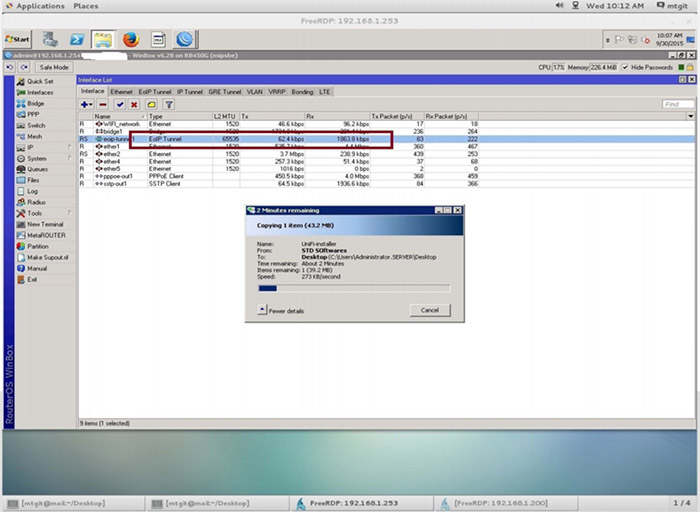The width and height of the screenshot is (700, 512).
Task: Switch to the VRRP tab
Action: 277,92
